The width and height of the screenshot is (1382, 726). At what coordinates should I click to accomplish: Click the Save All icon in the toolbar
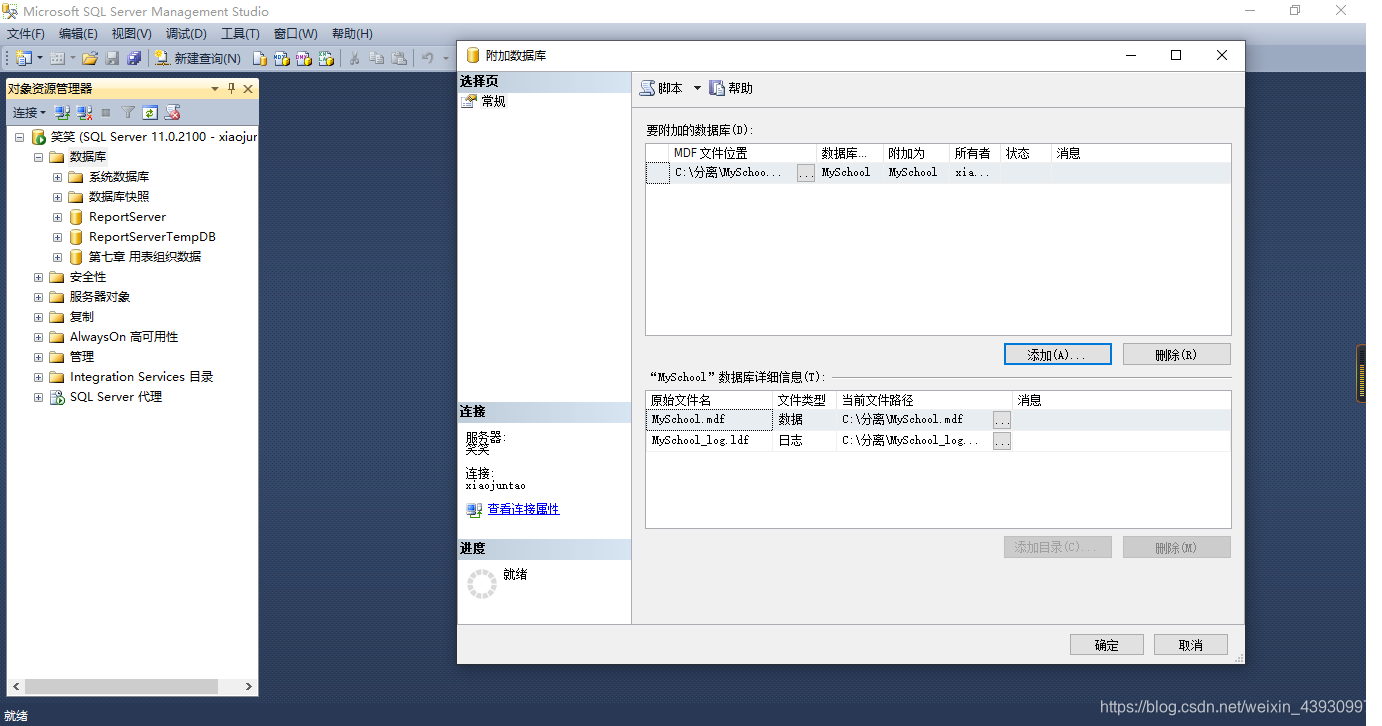click(134, 58)
